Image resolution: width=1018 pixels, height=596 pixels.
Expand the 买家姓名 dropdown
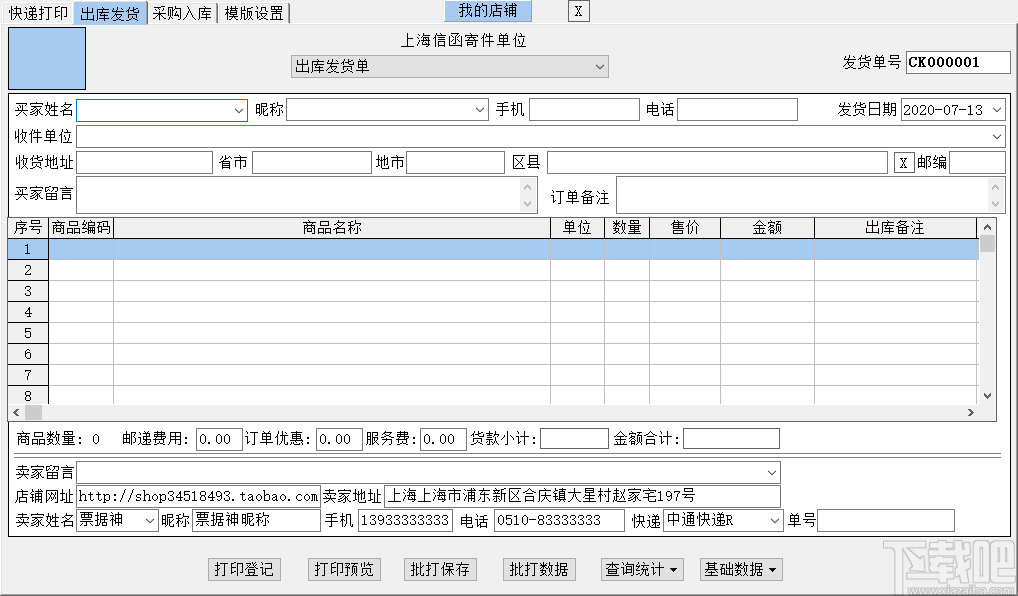(x=237, y=110)
